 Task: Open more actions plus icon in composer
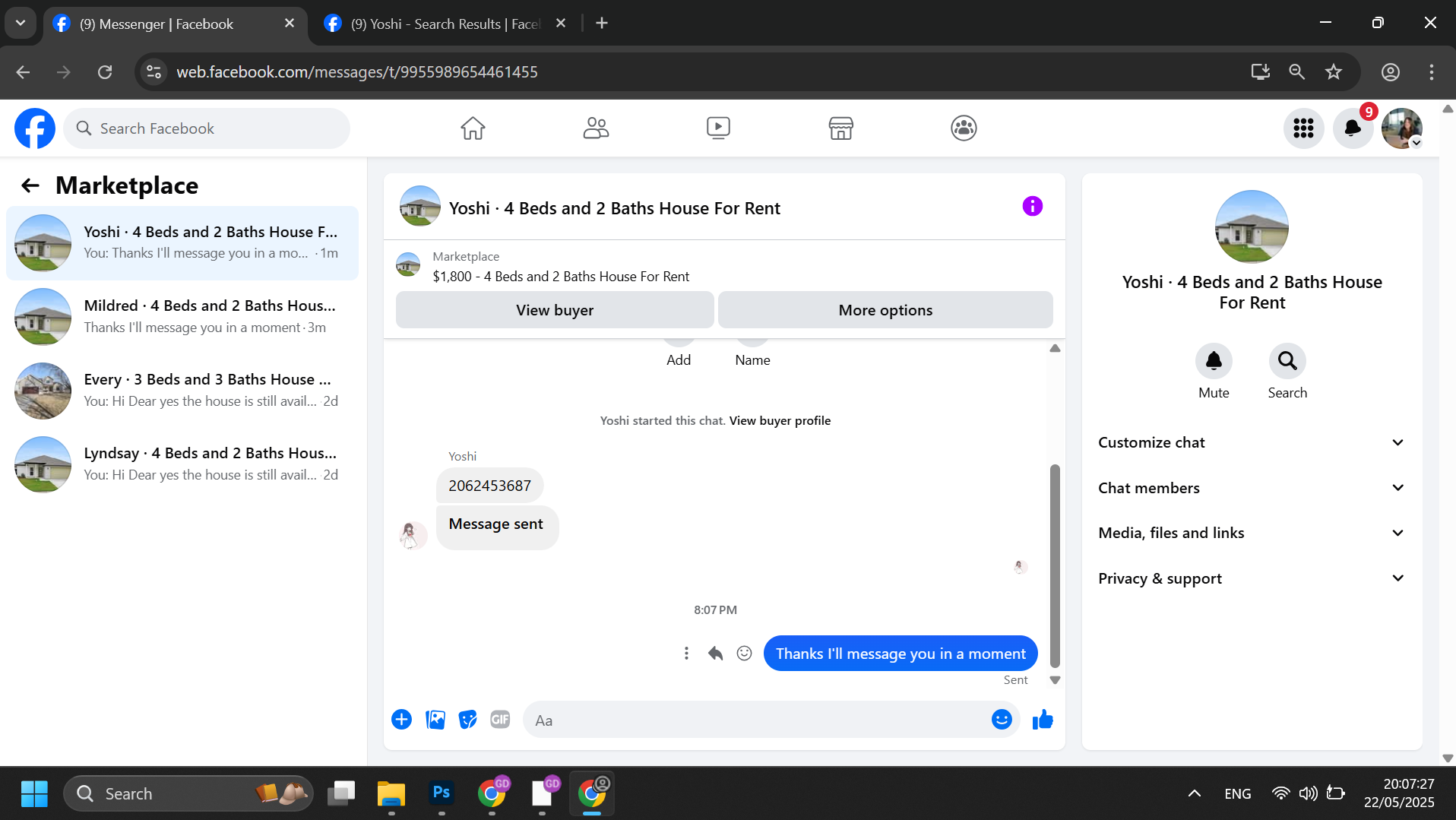click(x=401, y=720)
